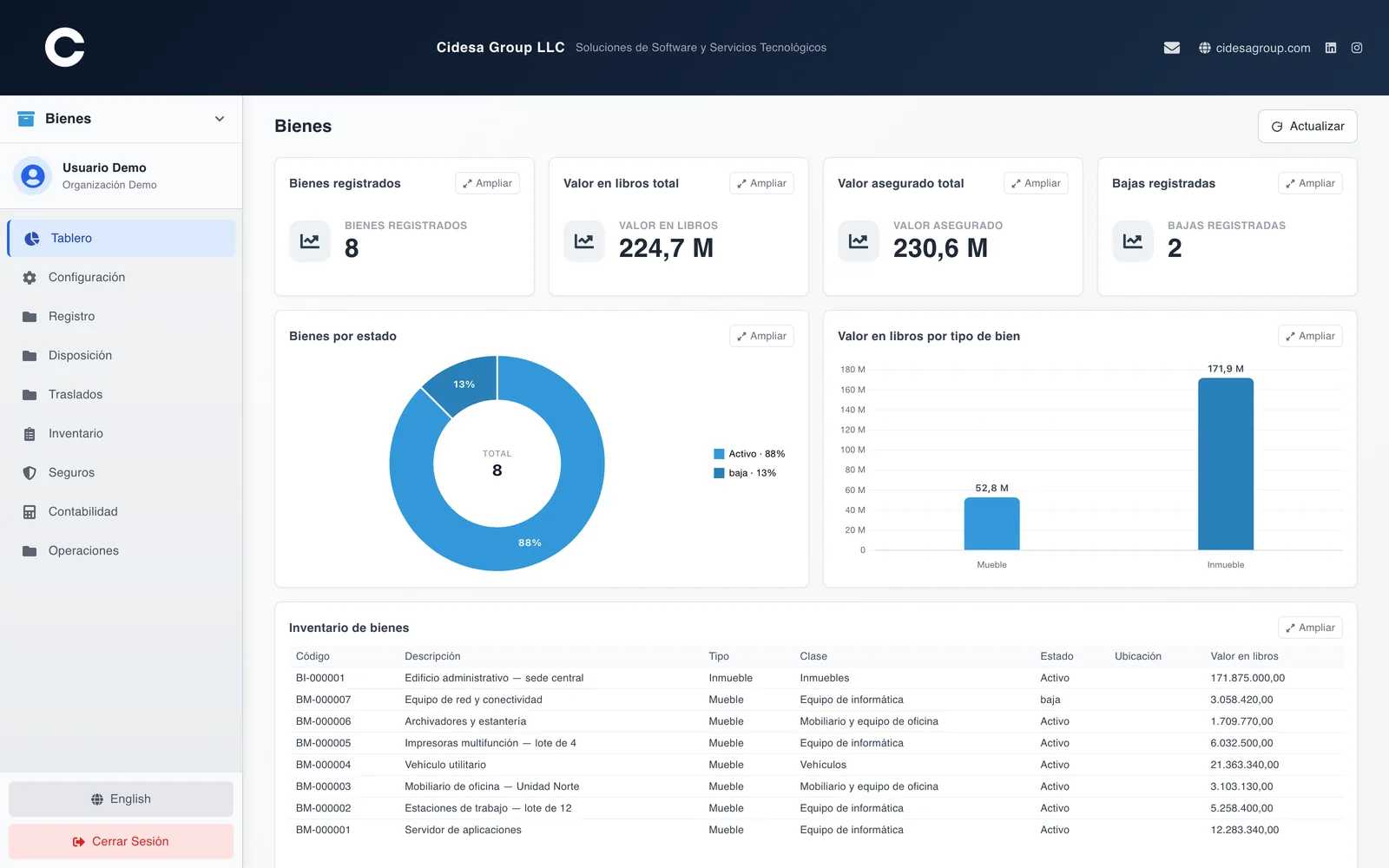Open the Contabilidad menu item

pyautogui.click(x=122, y=512)
